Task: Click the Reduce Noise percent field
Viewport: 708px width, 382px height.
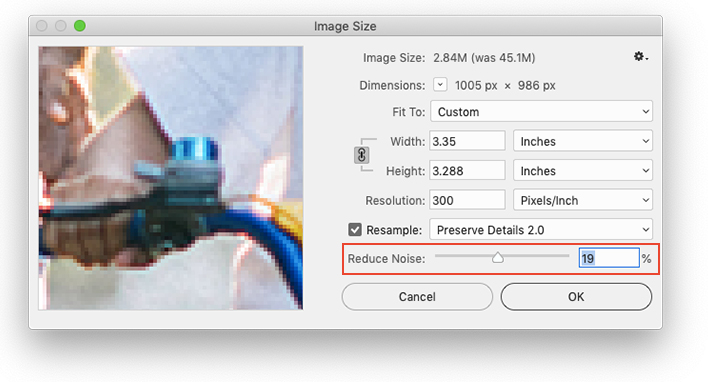Action: pos(609,258)
